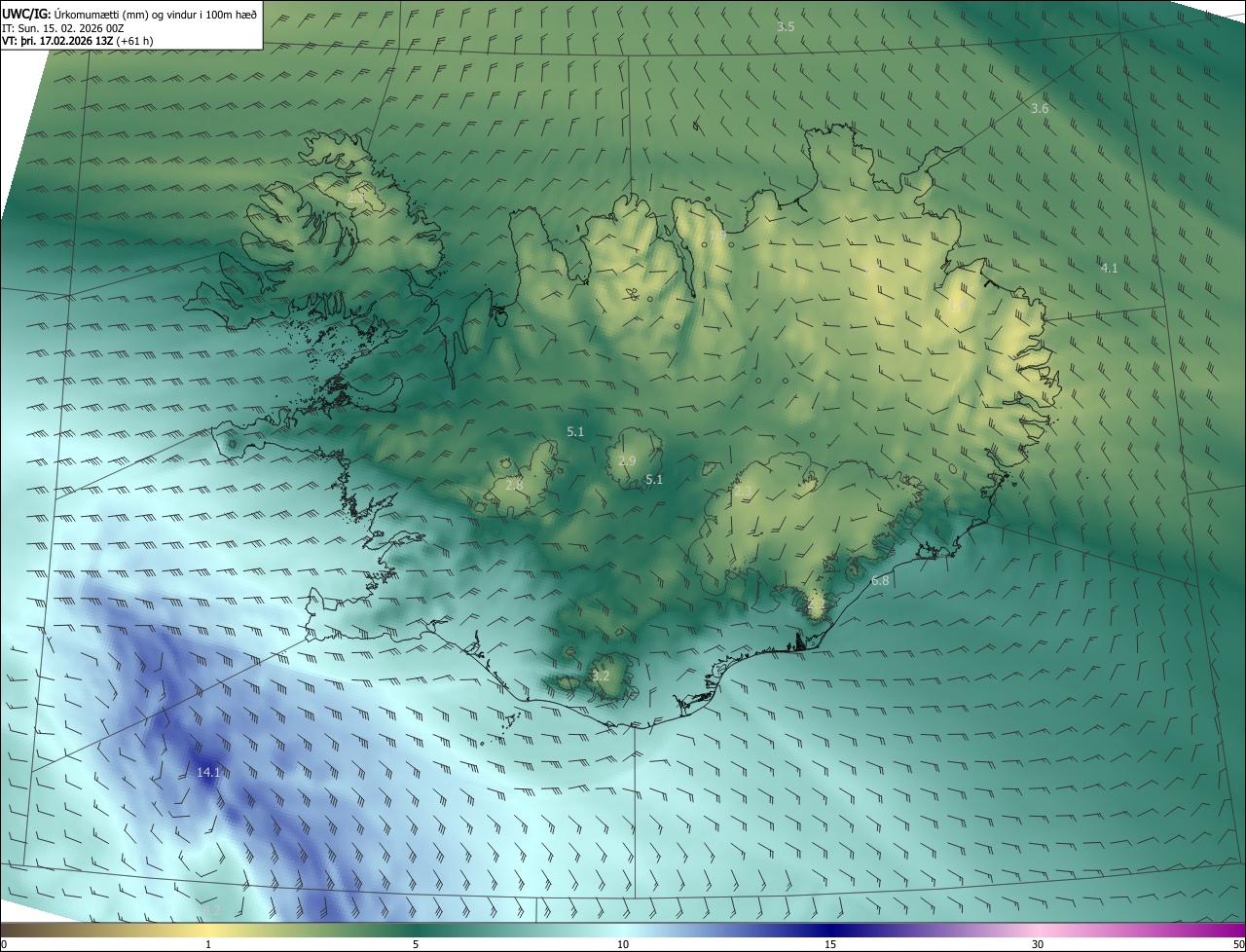Image resolution: width=1246 pixels, height=952 pixels.
Task: Click the 2.9 value inside the central glacier
Action: pos(627,460)
